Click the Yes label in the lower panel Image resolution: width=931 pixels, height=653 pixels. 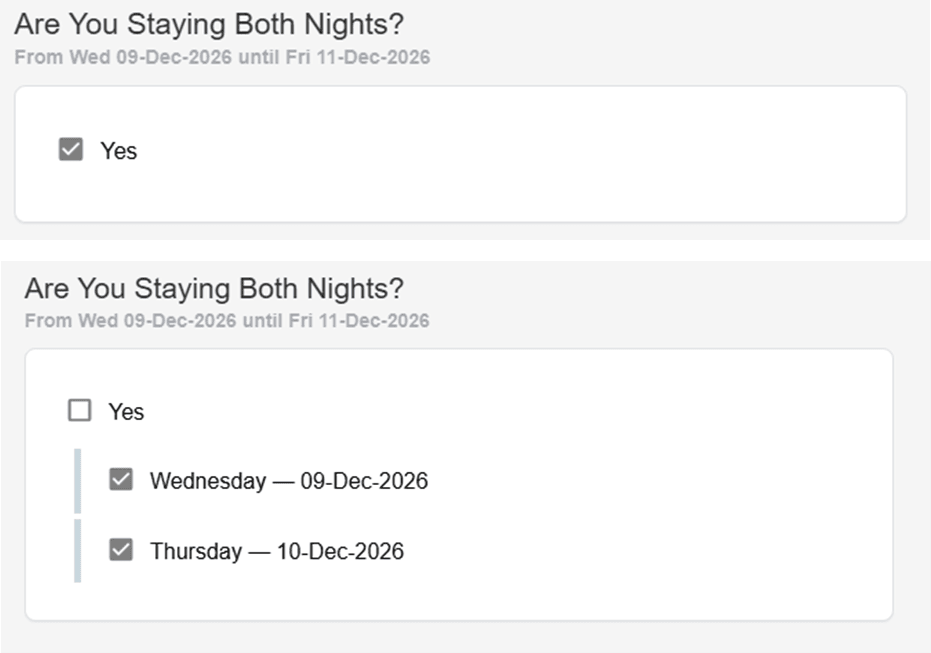click(126, 412)
